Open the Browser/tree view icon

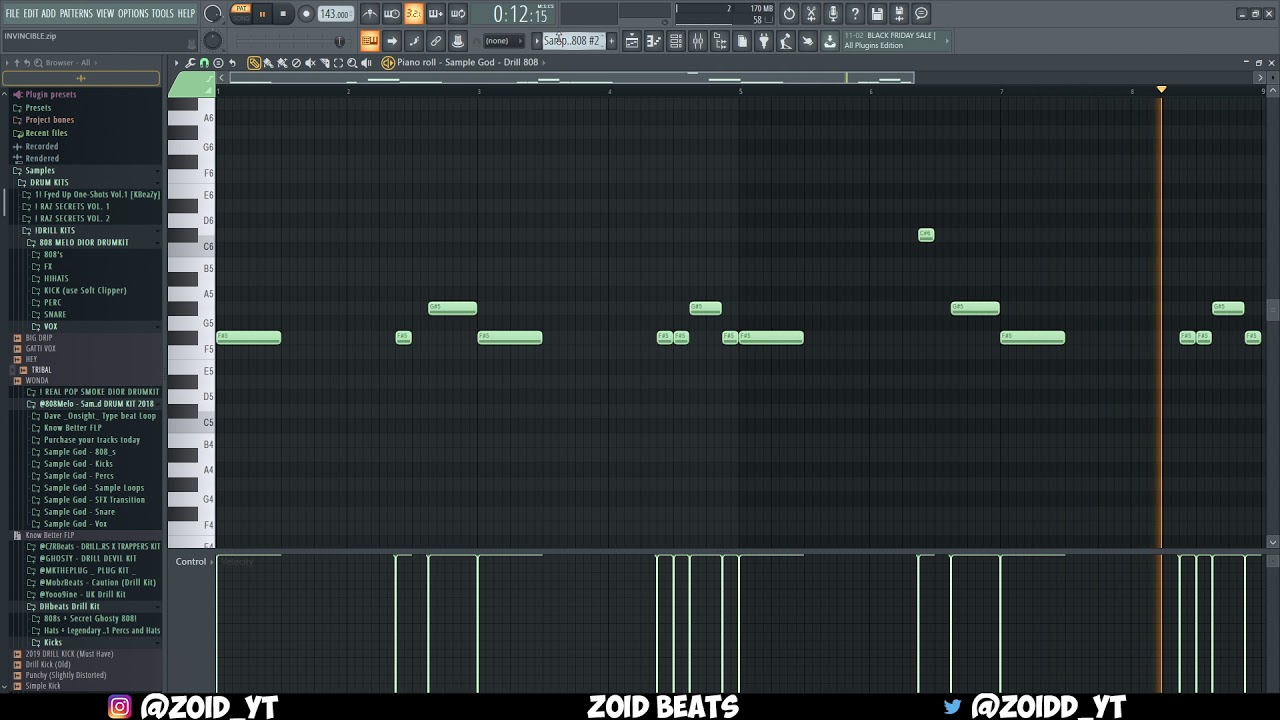click(x=720, y=41)
